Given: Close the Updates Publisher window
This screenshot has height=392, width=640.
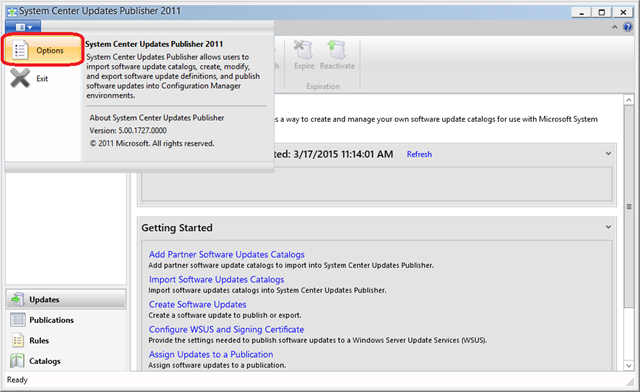Looking at the screenshot, I should click(623, 12).
